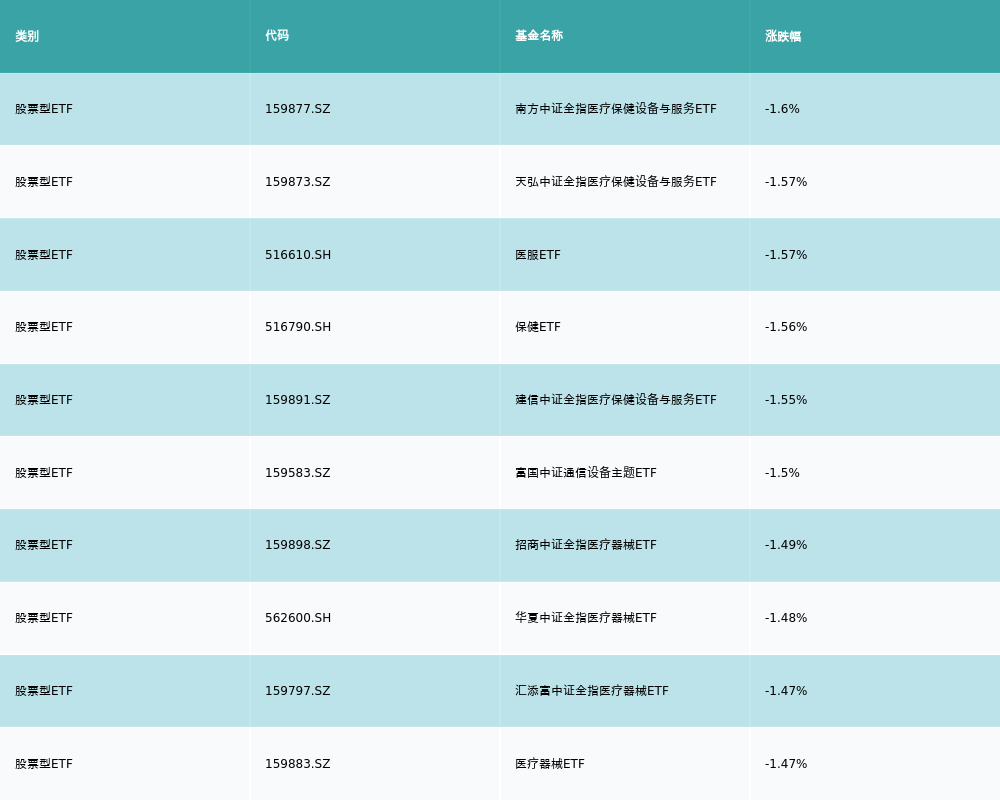Select fund code 159877.SZ
This screenshot has width=1000, height=800.
click(x=298, y=109)
